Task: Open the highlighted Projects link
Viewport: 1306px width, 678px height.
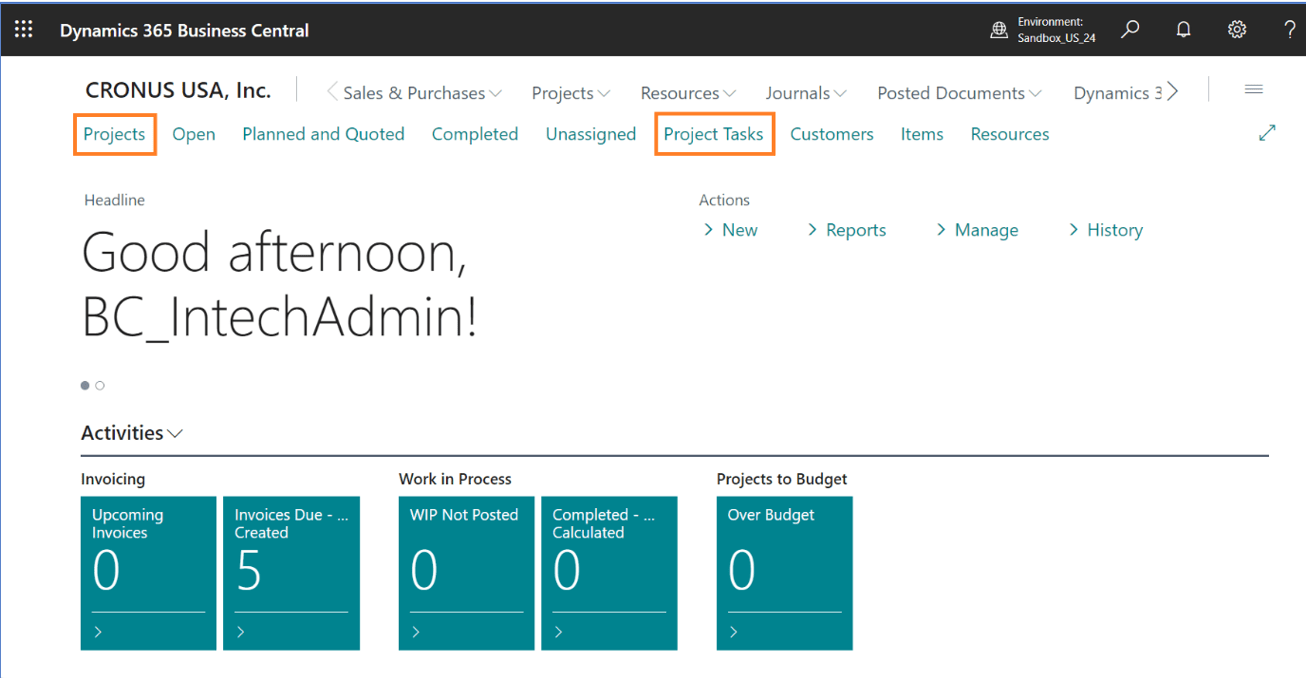Action: point(114,134)
